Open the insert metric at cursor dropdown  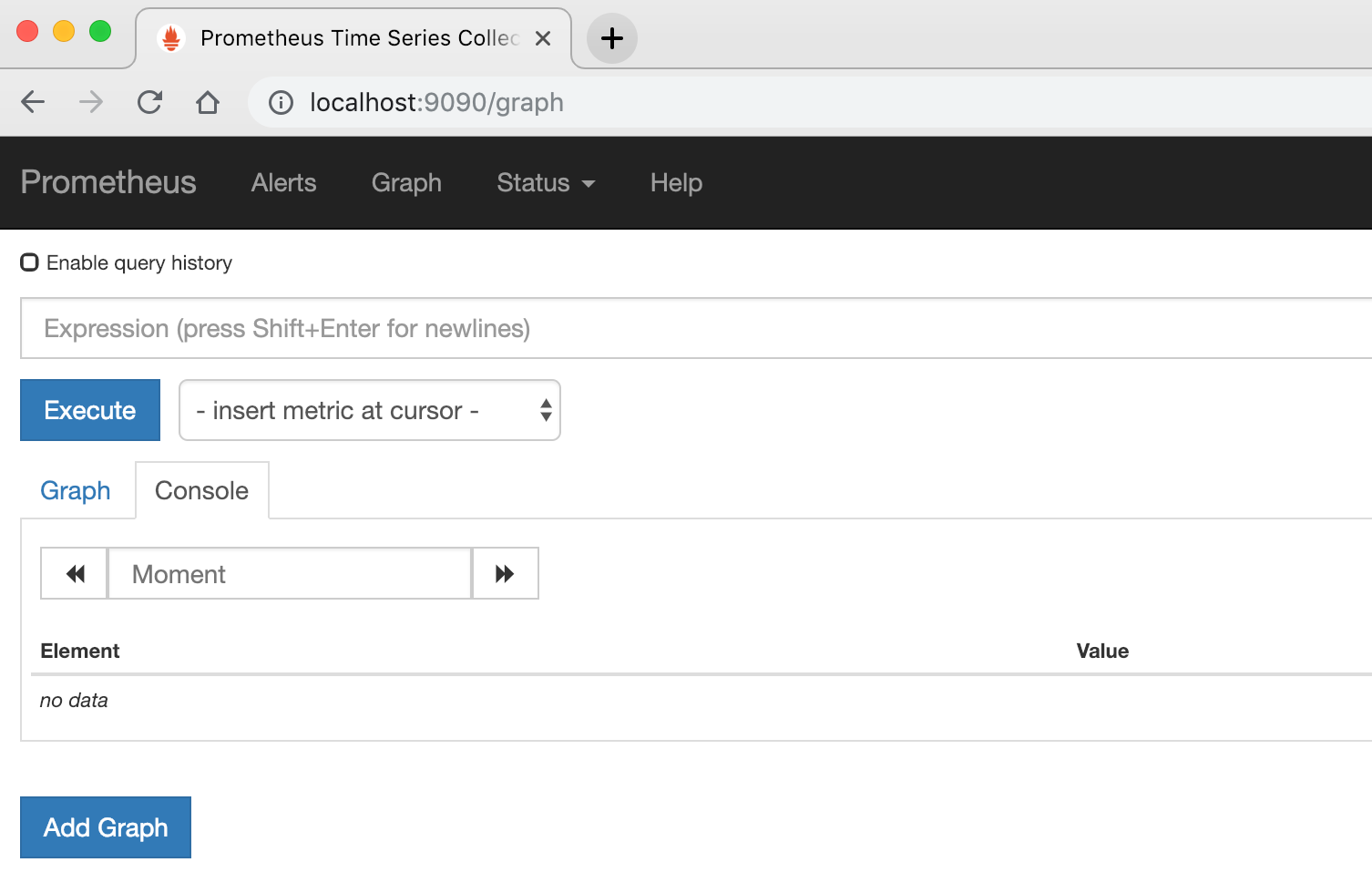click(x=369, y=410)
